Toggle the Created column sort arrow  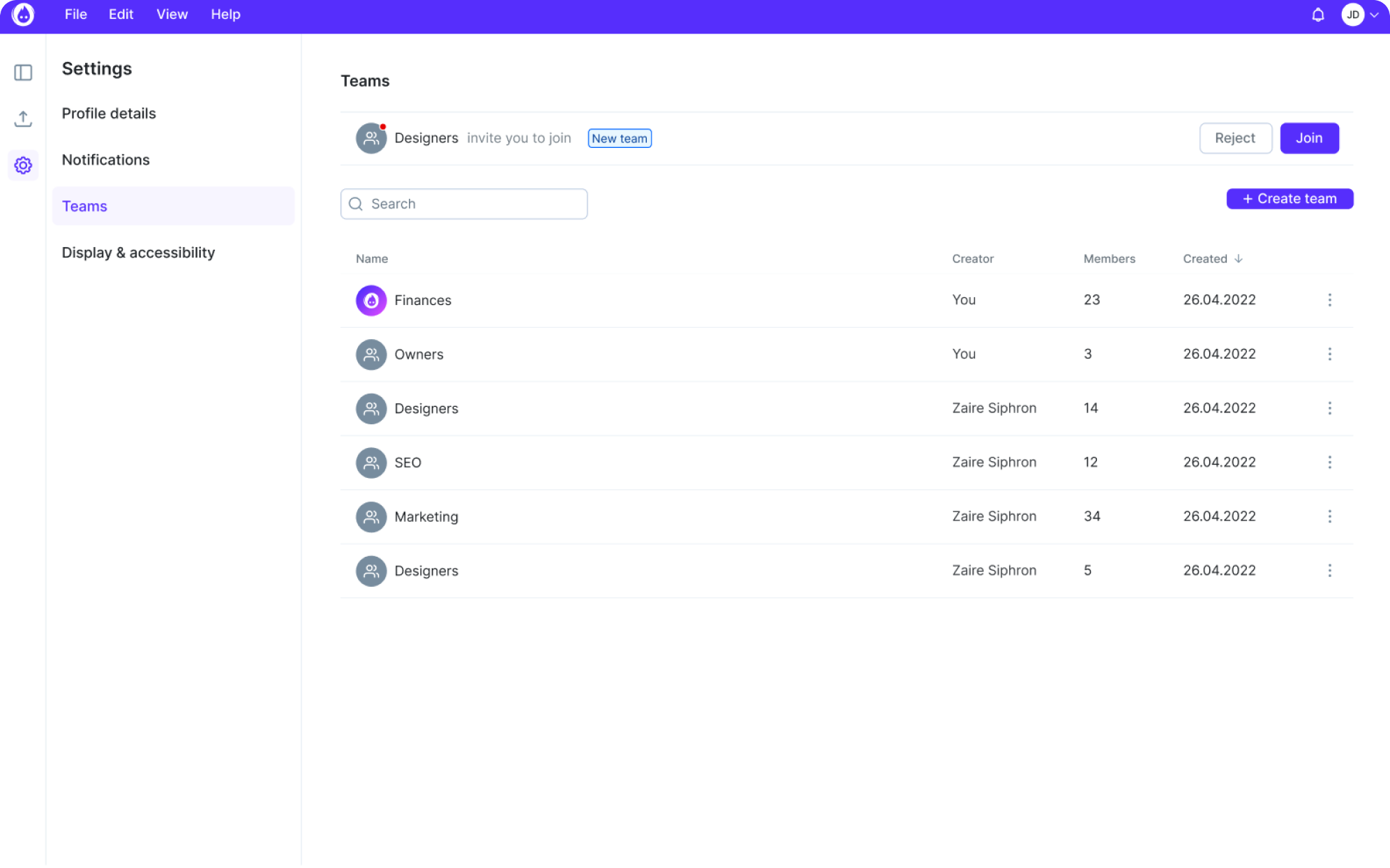tap(1239, 258)
